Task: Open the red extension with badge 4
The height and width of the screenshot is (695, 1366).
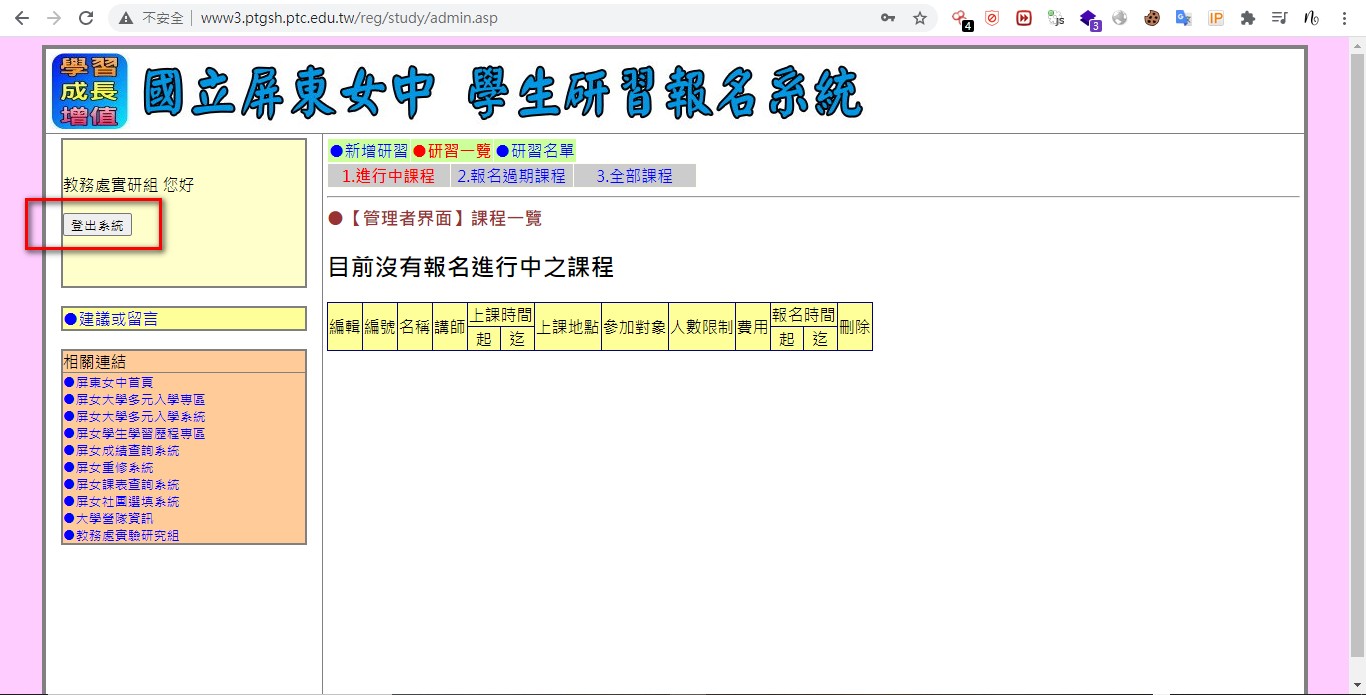Action: 961,18
